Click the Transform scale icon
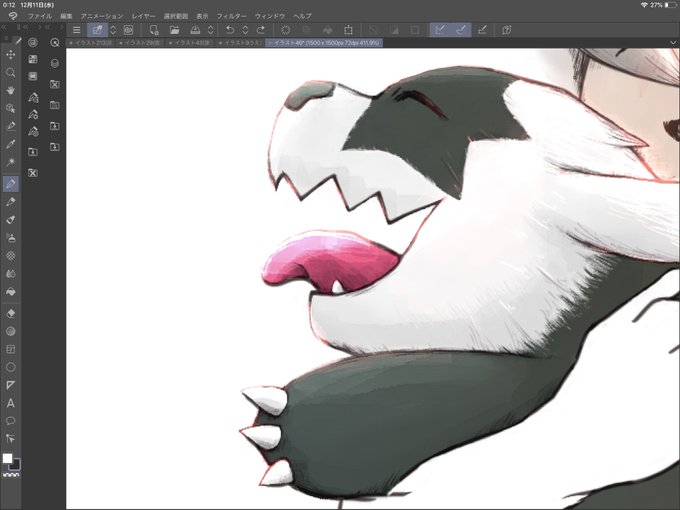Image resolution: width=680 pixels, height=510 pixels. coord(348,30)
